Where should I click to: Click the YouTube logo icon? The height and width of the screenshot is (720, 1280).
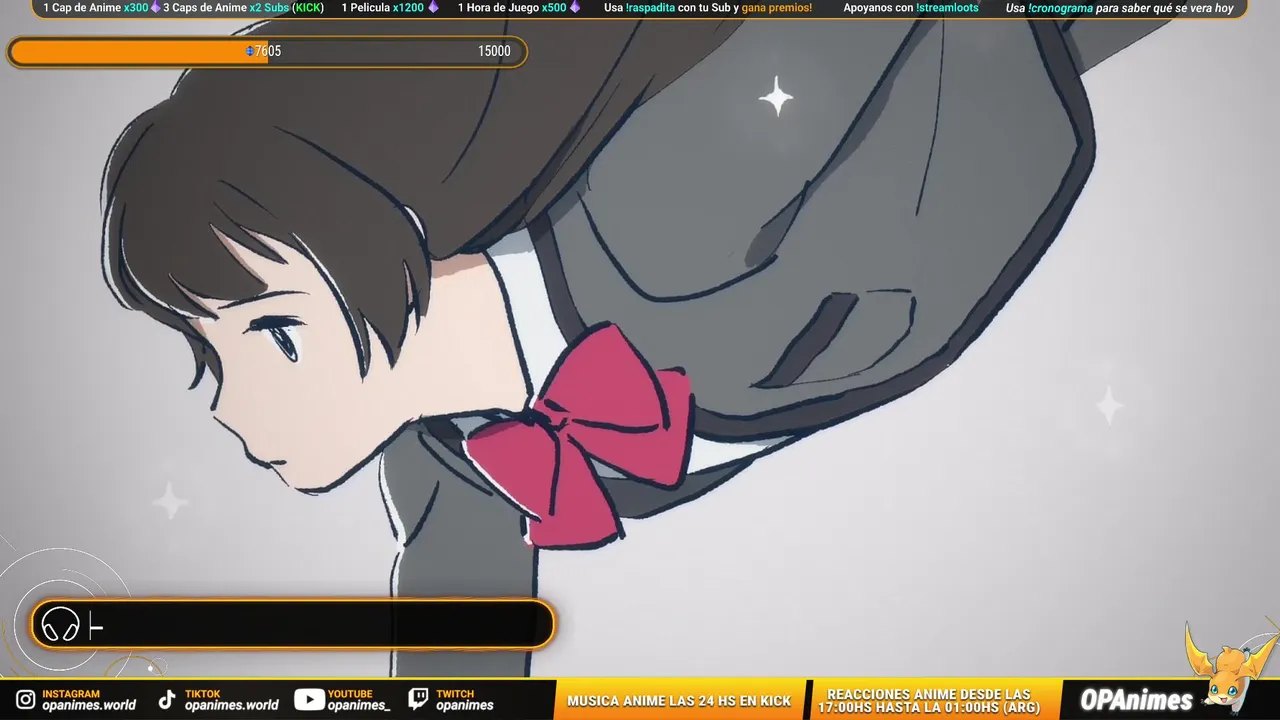(x=309, y=700)
